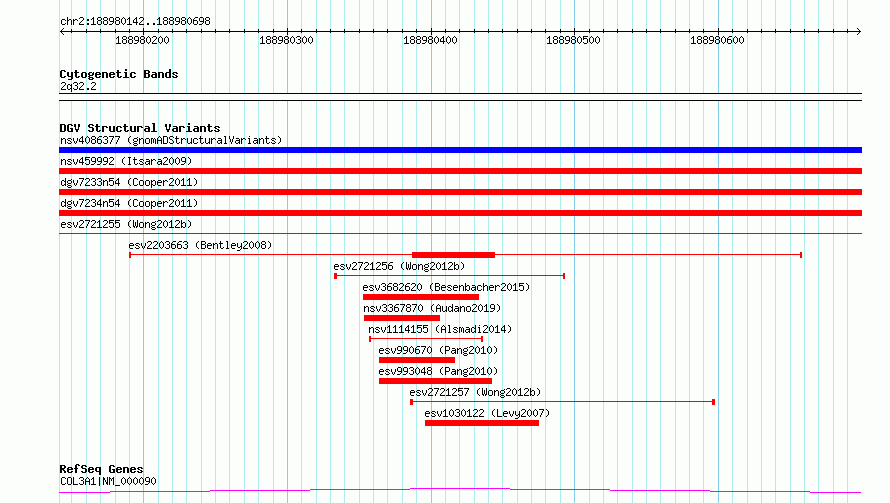Click the red esv3682620 variant bar
The image size is (890, 503).
pyautogui.click(x=421, y=297)
